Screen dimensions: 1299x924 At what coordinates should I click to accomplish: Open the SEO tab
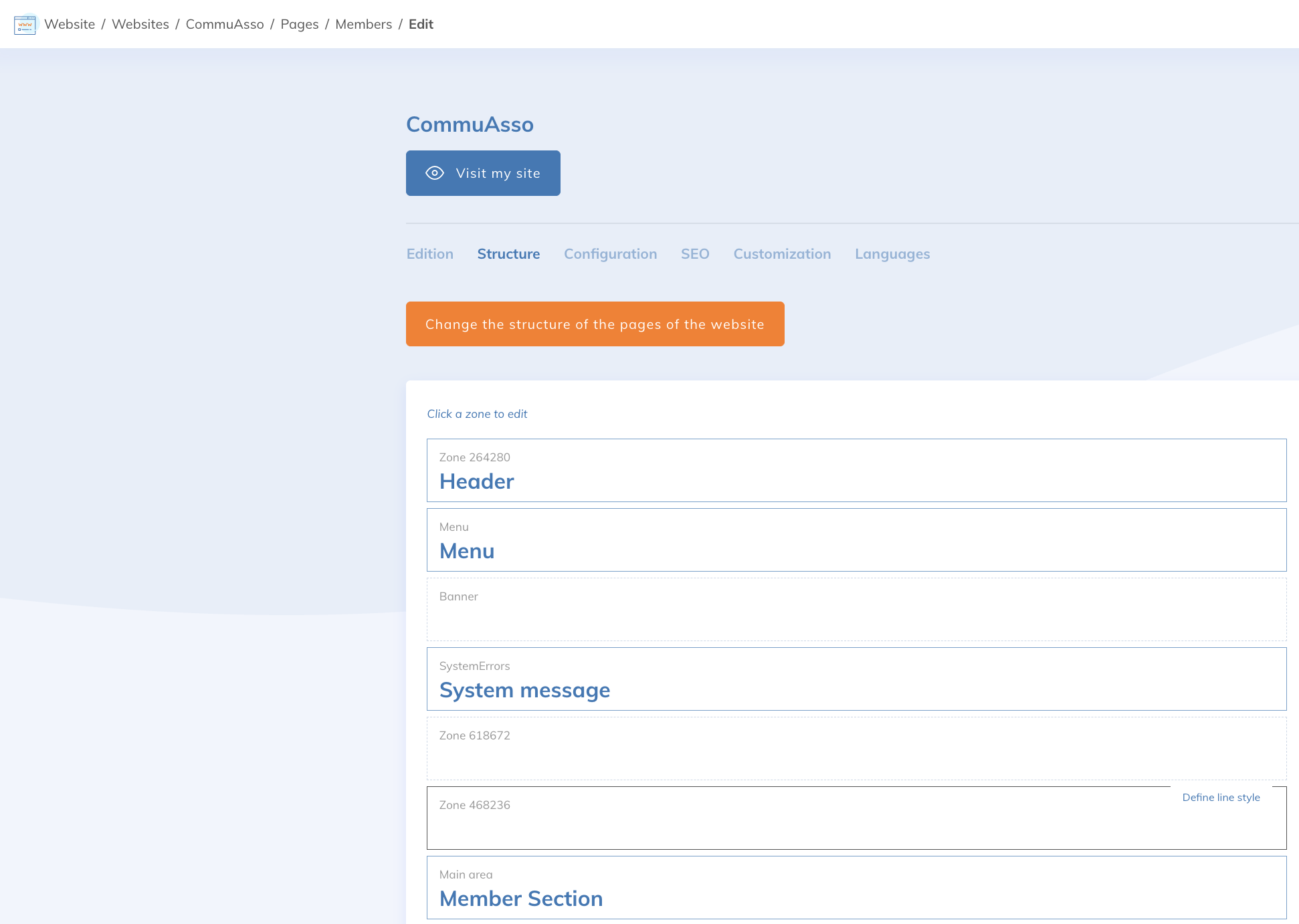(x=694, y=254)
